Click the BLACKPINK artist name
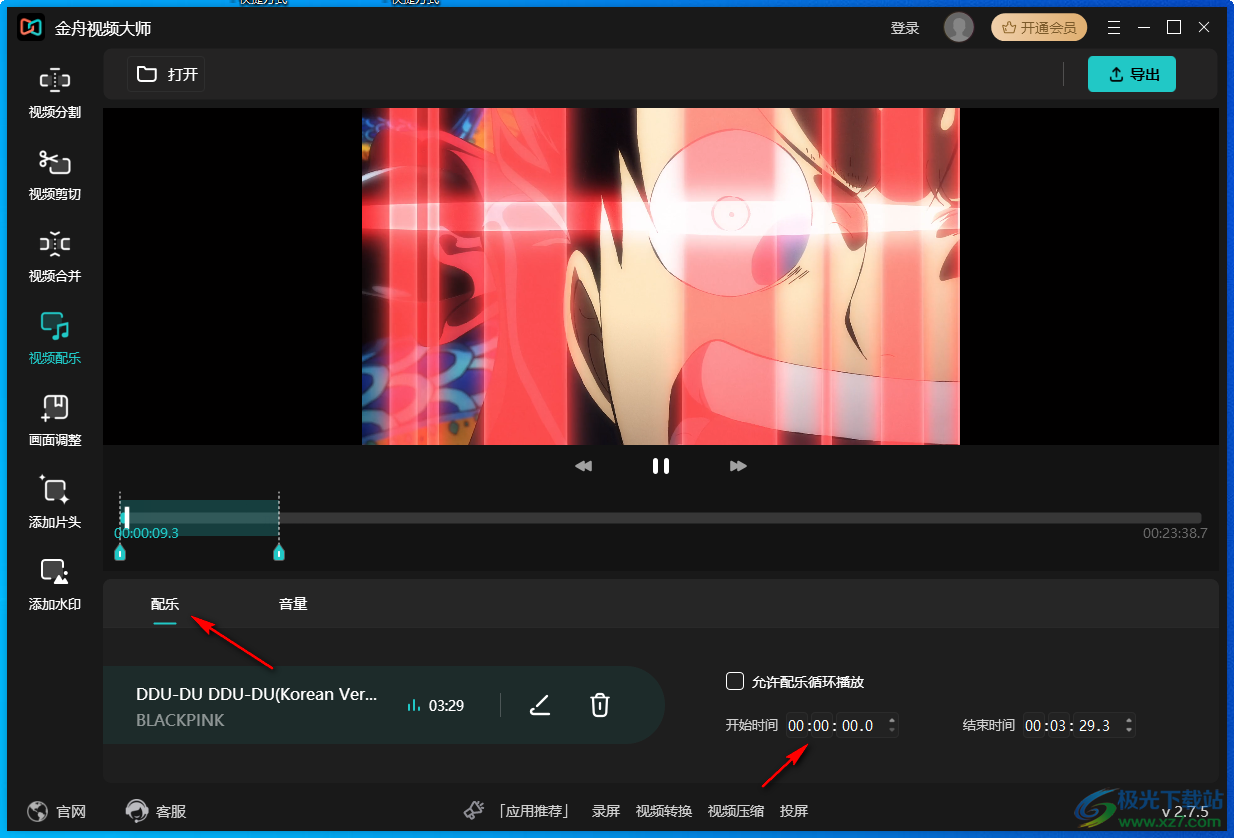This screenshot has width=1234, height=838. (x=180, y=720)
